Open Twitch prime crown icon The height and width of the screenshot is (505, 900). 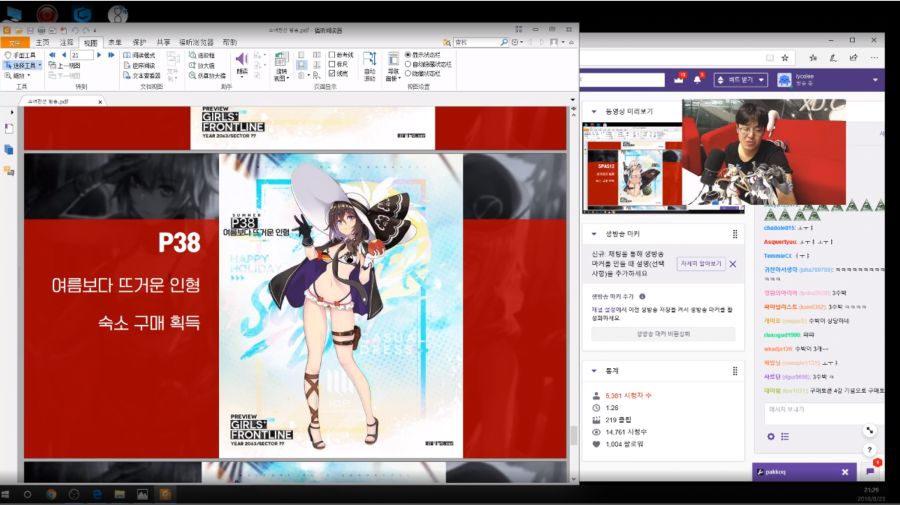click(679, 80)
